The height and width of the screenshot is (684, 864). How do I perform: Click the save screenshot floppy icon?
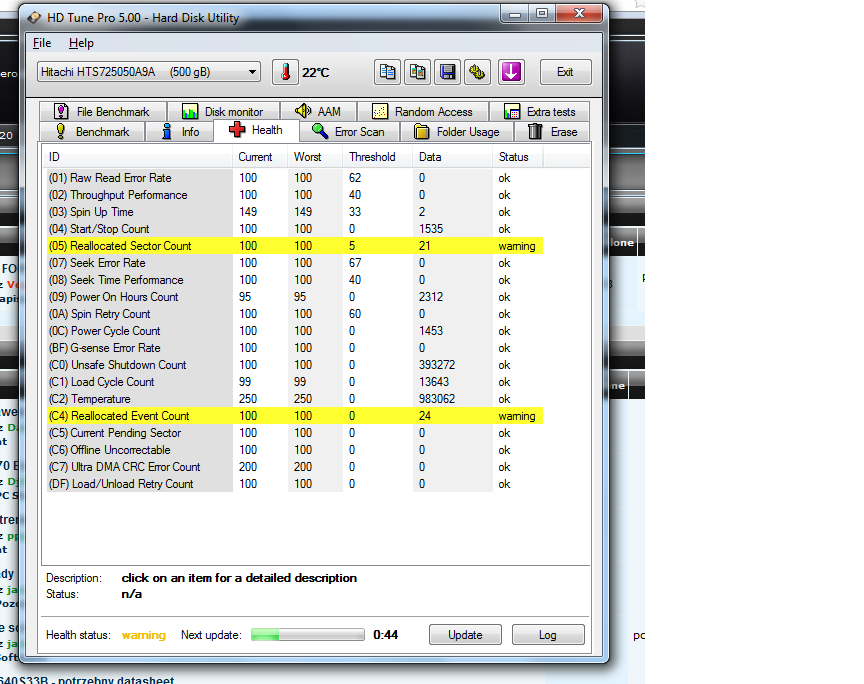[x=447, y=72]
